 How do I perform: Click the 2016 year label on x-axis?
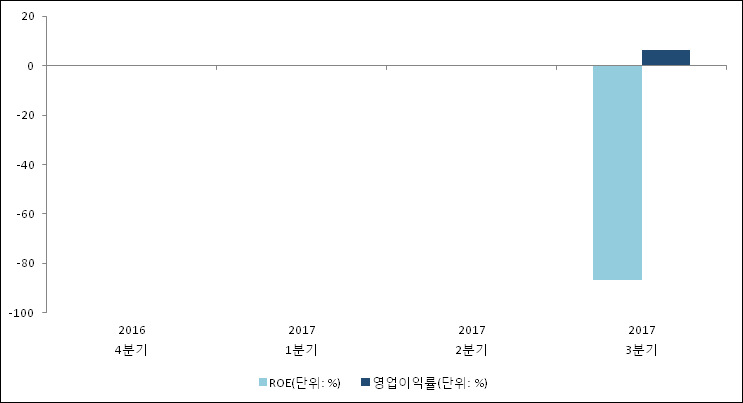tap(132, 330)
